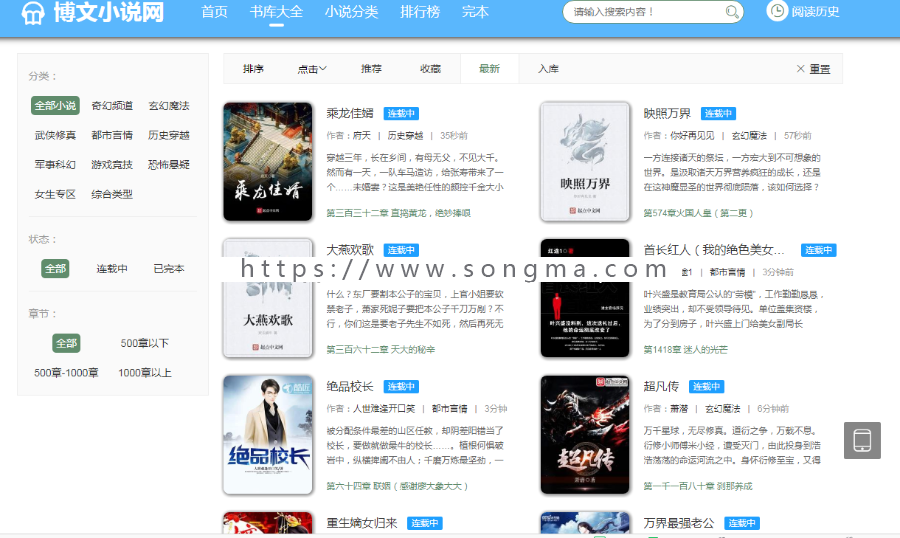The image size is (900, 538).
Task: Open 超凡传 book cover
Action: click(585, 435)
